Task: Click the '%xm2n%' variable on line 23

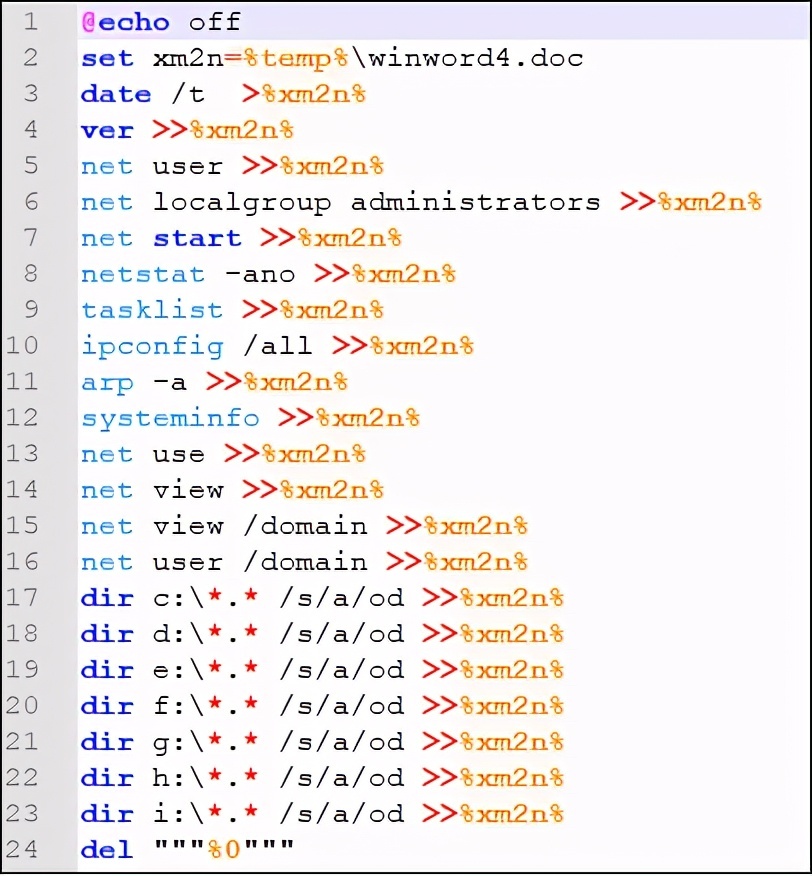Action: 512,813
